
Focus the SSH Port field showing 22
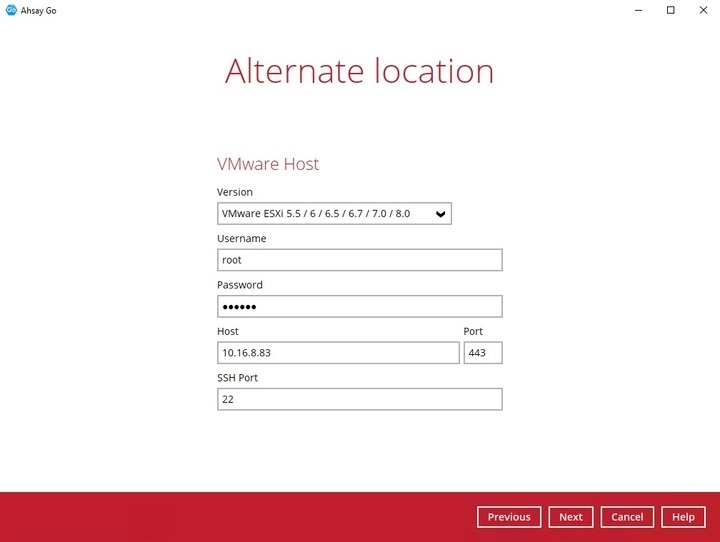coord(360,399)
